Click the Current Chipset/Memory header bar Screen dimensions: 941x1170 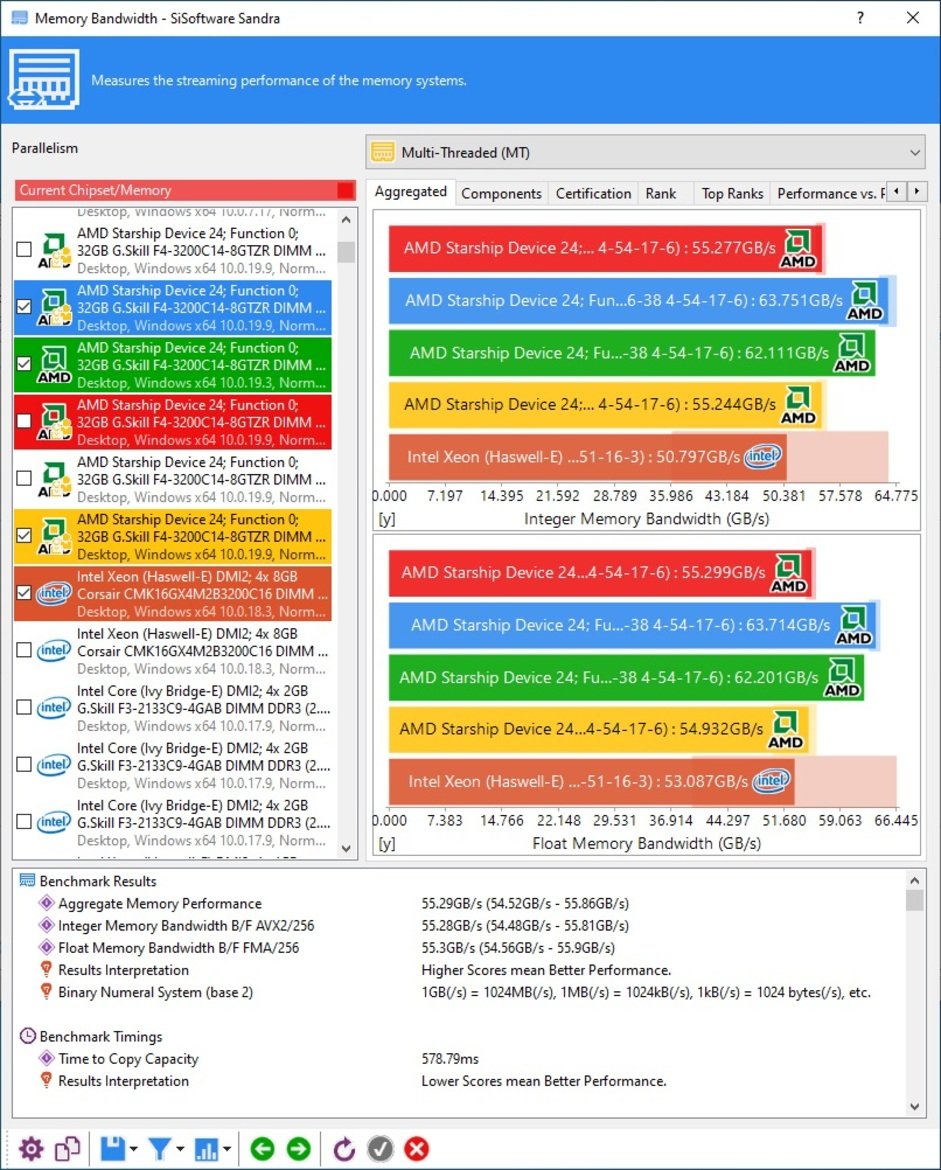186,190
